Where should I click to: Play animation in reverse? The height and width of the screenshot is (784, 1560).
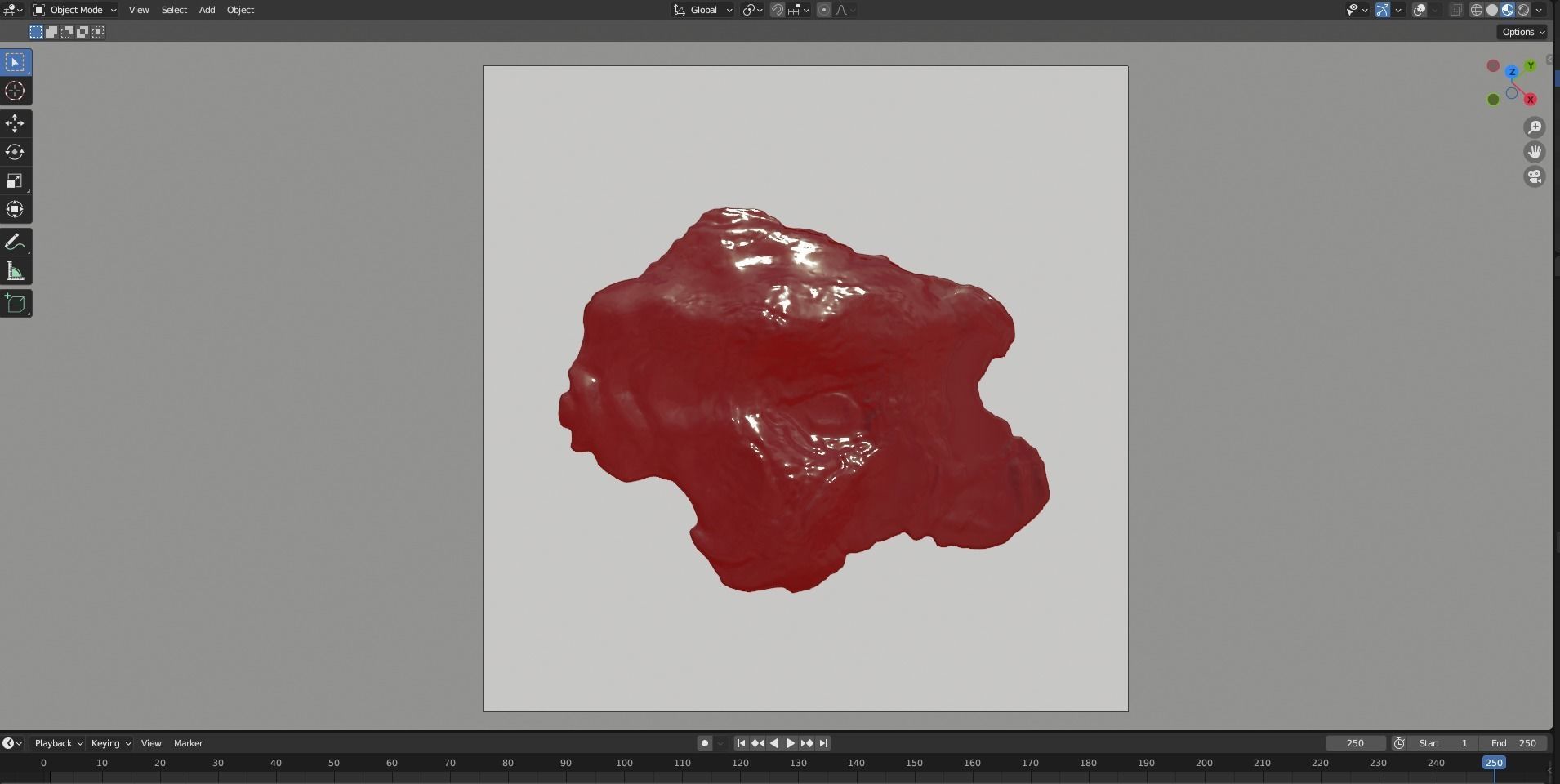click(x=774, y=743)
